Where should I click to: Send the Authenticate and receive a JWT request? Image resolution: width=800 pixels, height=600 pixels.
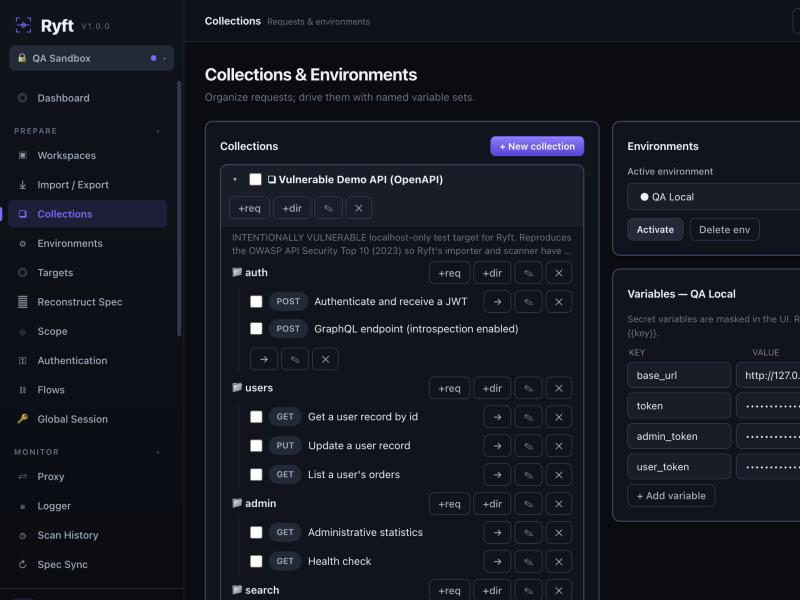(x=497, y=302)
